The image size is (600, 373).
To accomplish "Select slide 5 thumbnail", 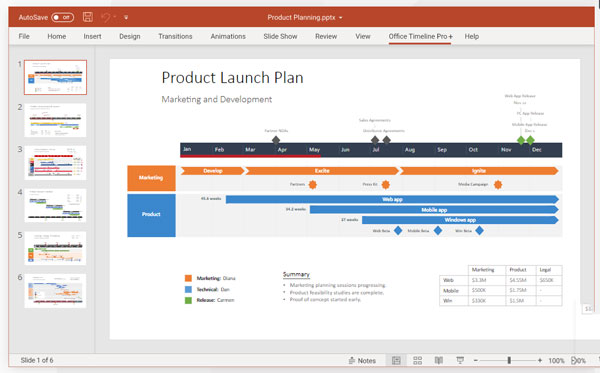I will click(x=55, y=248).
